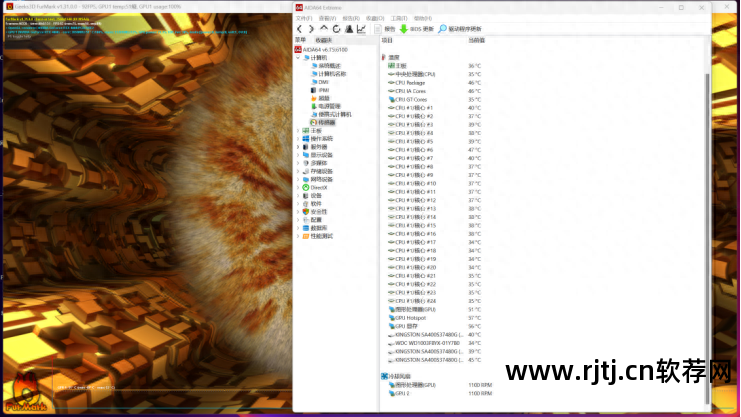Click the 冷却风扇 fan icon
This screenshot has width=741, height=417.
click(385, 376)
